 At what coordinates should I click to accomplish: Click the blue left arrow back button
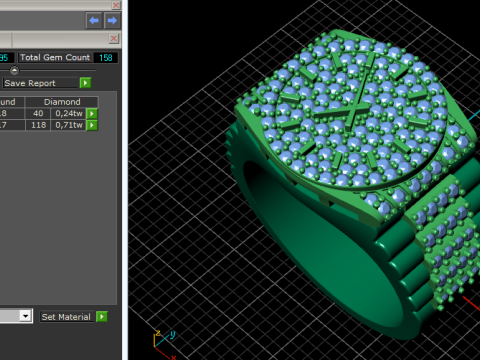[94, 21]
